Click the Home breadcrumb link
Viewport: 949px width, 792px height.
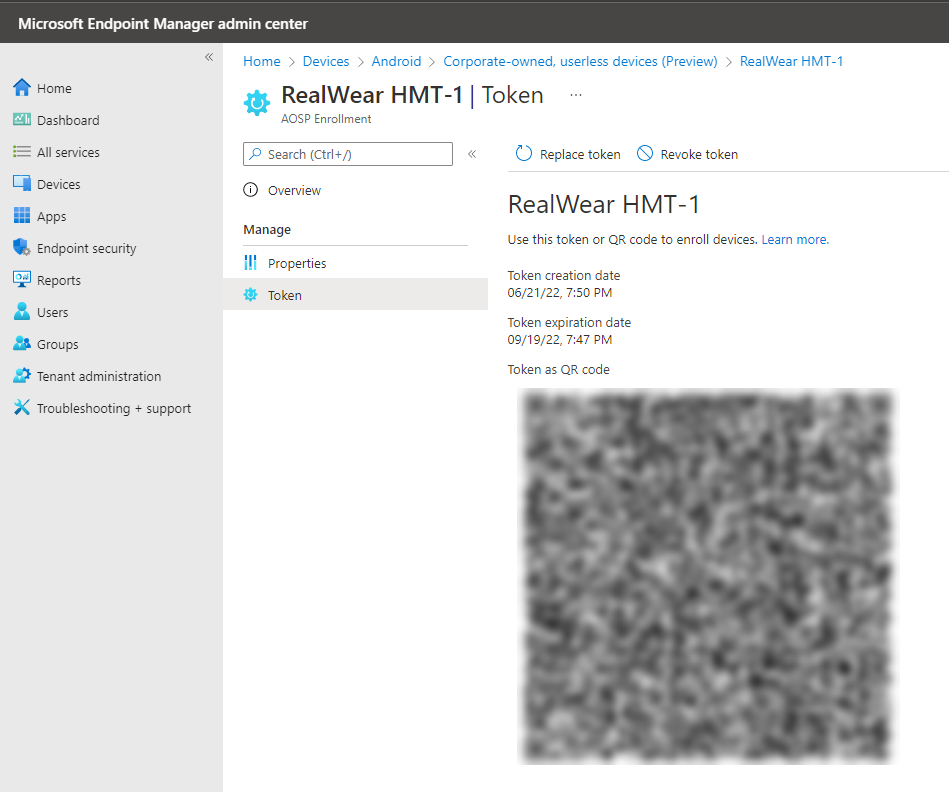coord(261,61)
